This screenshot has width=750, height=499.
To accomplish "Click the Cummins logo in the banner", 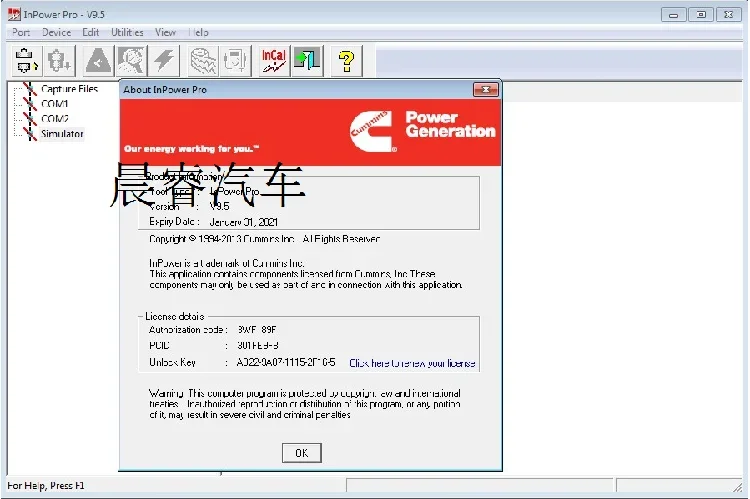I will (373, 131).
